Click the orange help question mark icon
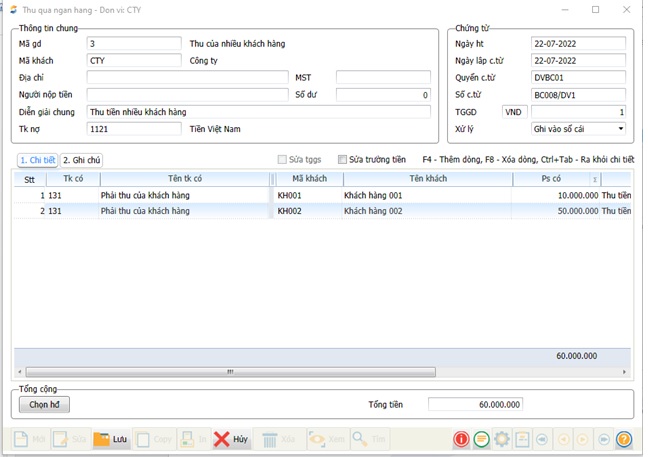The width and height of the screenshot is (648, 457). [624, 439]
